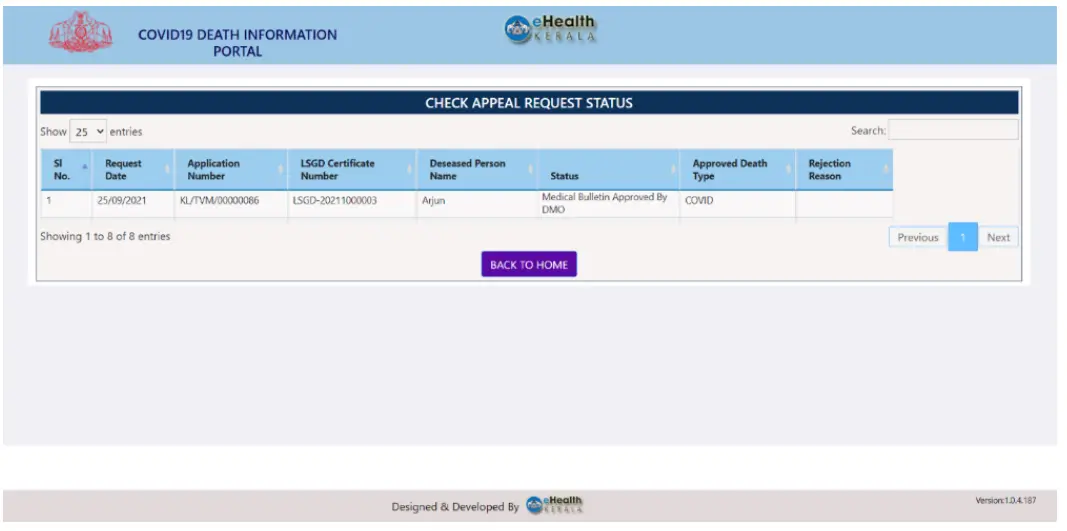
Task: Sort table by Sl No. column
Action: [x=65, y=170]
